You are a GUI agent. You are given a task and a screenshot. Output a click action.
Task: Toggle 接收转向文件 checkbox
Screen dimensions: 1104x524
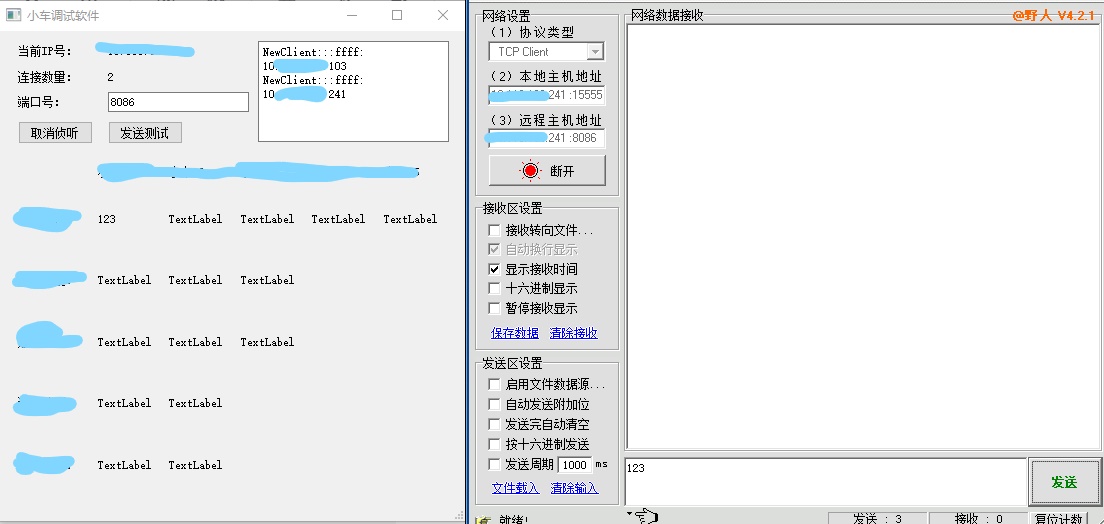pos(494,230)
